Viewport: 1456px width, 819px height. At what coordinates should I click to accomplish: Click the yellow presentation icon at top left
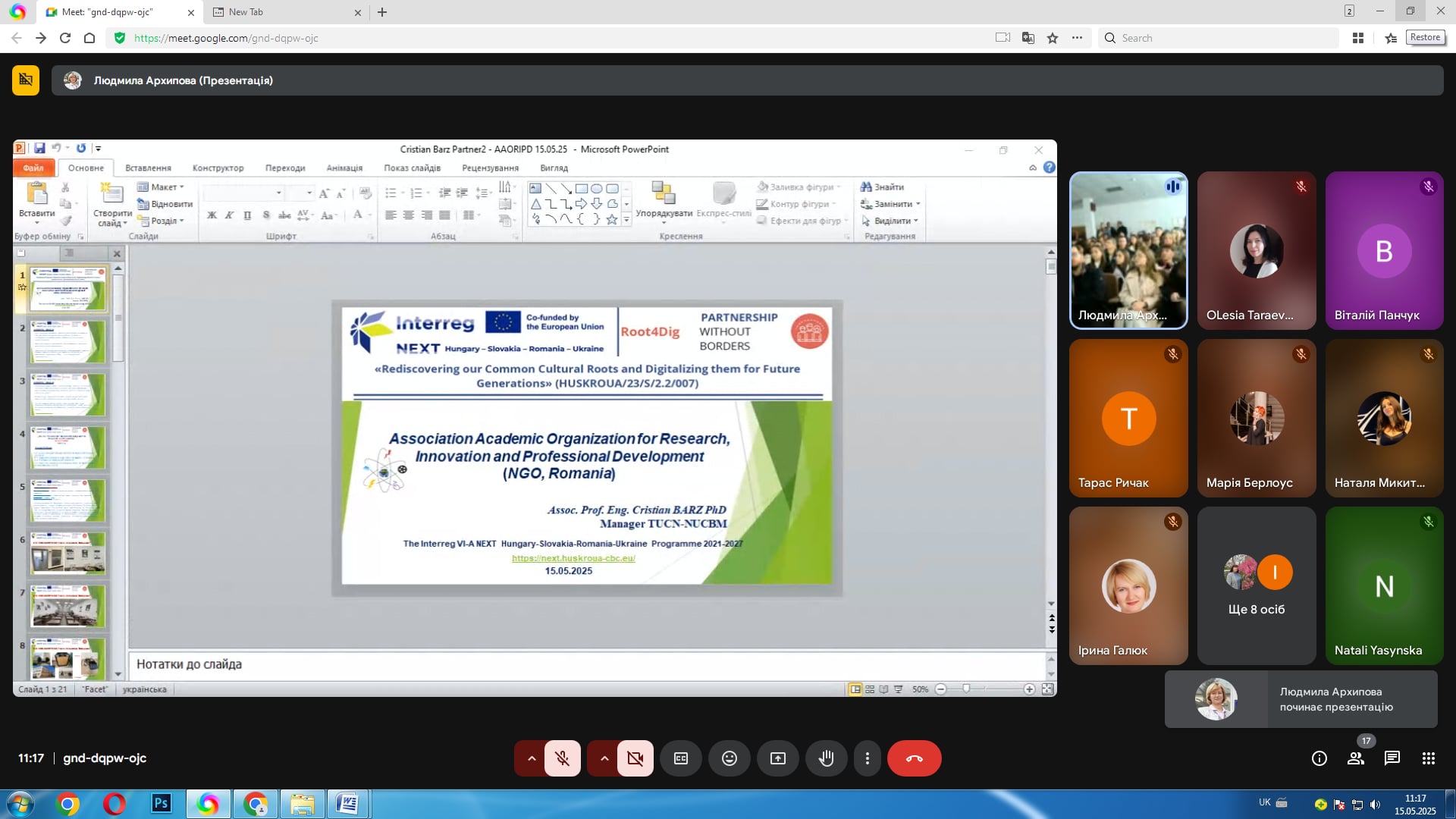tap(26, 80)
